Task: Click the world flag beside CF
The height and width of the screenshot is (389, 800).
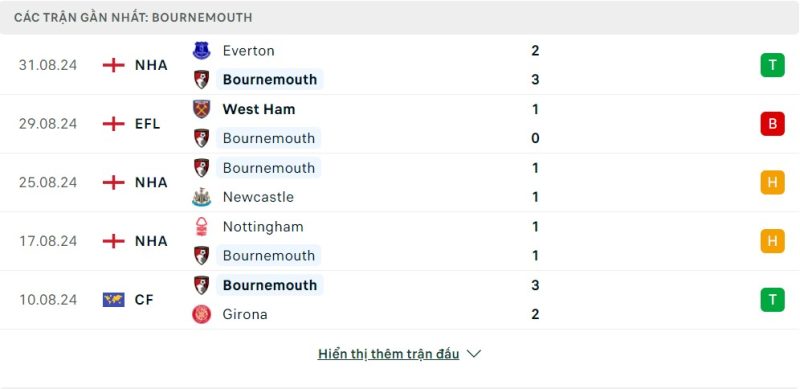Action: [113, 300]
